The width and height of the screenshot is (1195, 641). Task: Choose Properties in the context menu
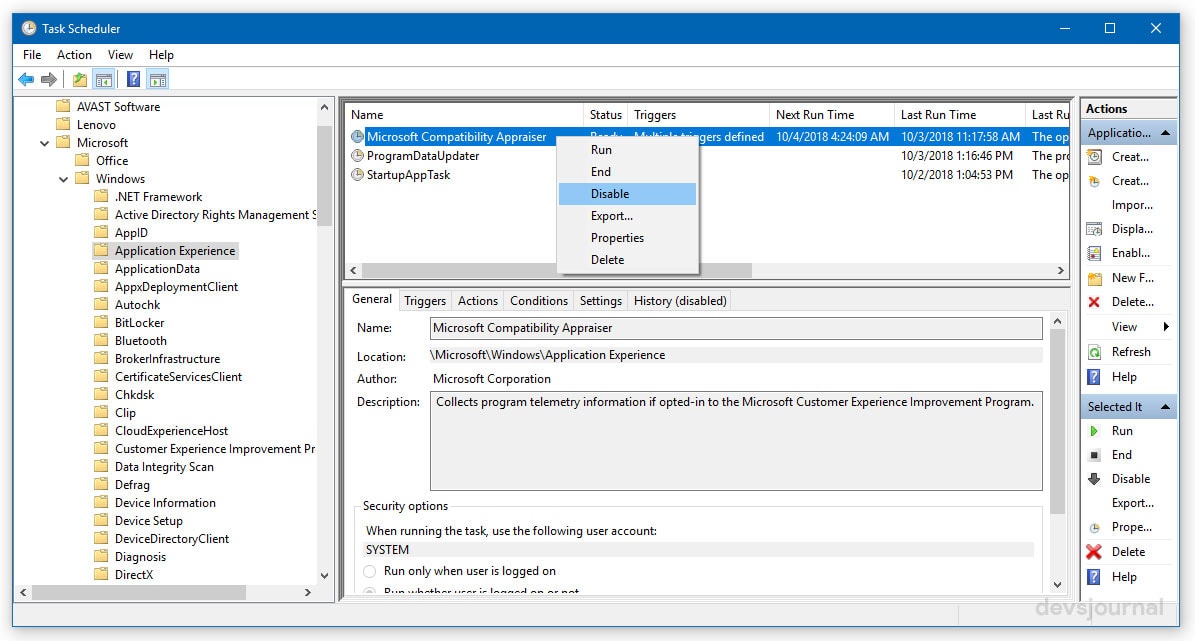click(x=627, y=239)
